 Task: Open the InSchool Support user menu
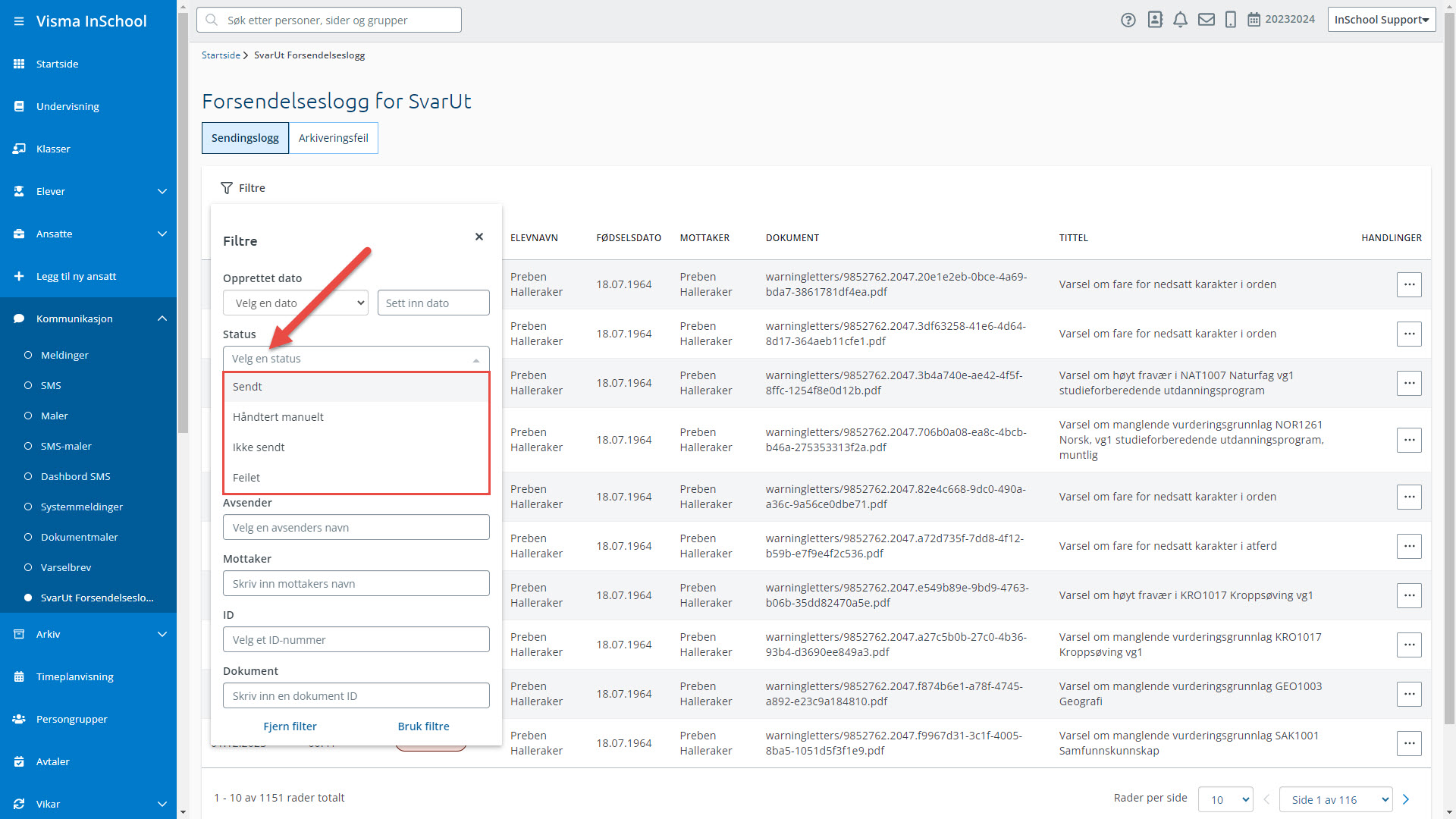point(1382,20)
